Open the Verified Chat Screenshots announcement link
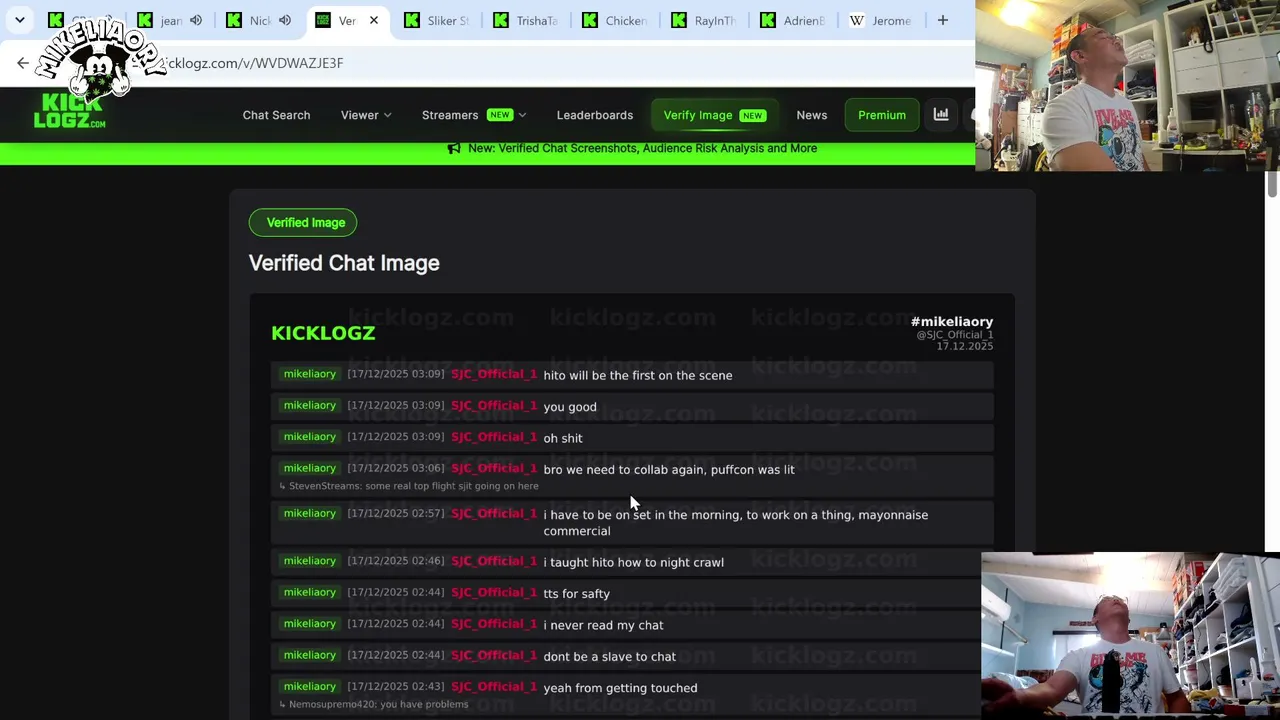This screenshot has height=720, width=1280. point(643,148)
